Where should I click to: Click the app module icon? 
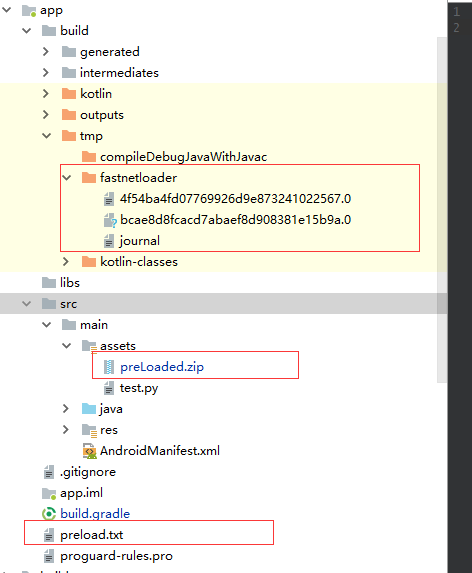tap(29, 11)
